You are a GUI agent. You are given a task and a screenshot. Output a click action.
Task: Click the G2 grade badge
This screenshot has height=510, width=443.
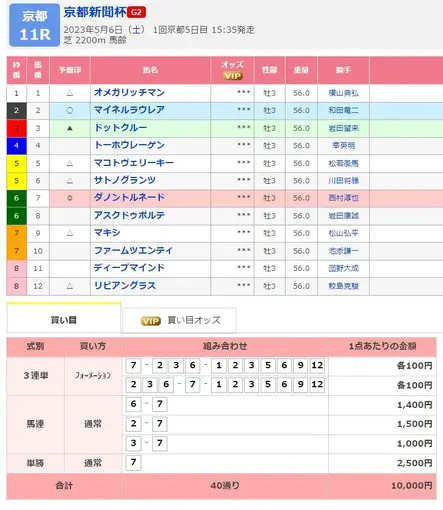pyautogui.click(x=136, y=13)
